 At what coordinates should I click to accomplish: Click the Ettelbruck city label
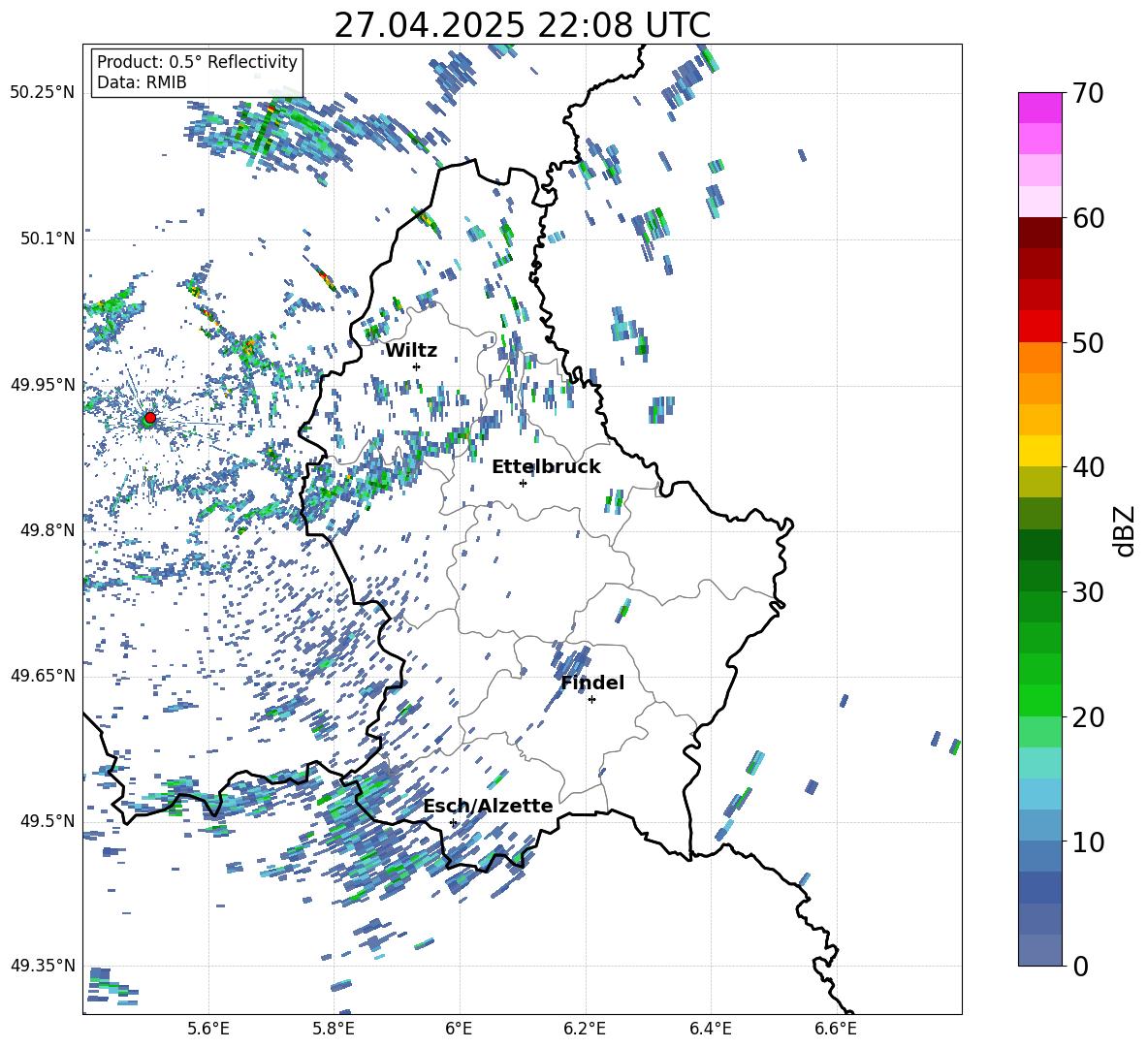point(546,467)
